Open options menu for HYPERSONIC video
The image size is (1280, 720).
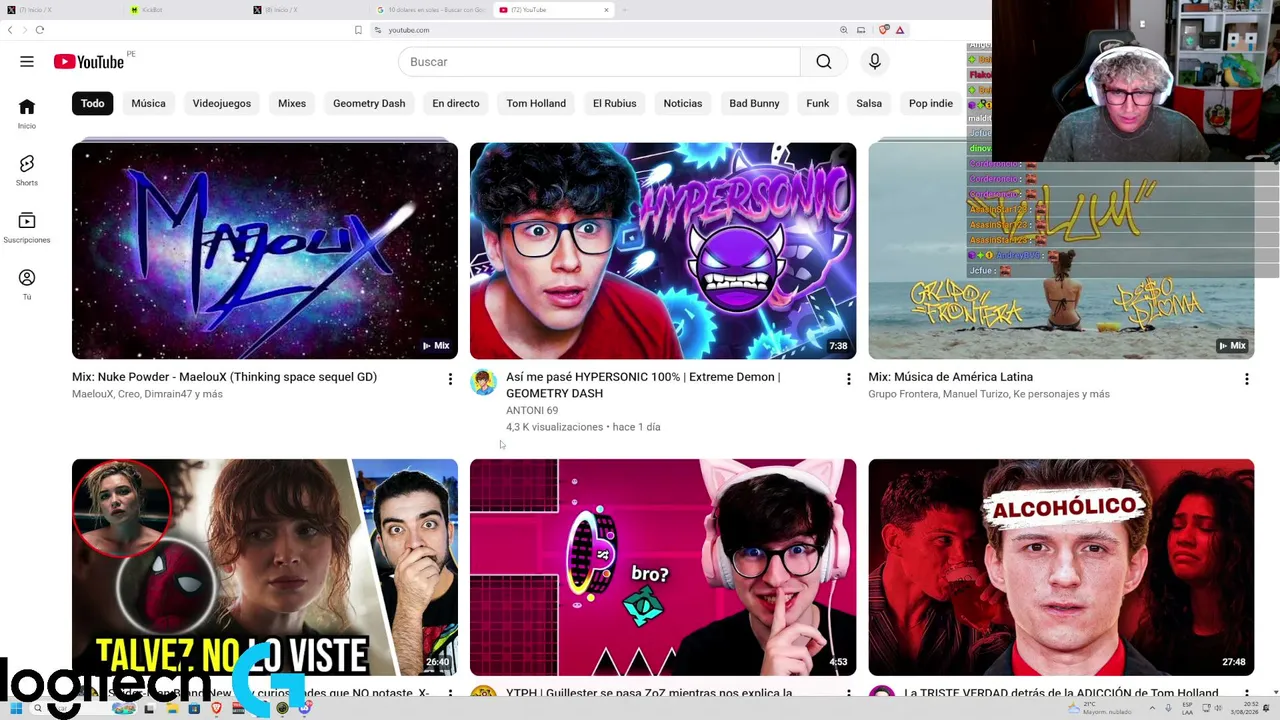pyautogui.click(x=848, y=379)
